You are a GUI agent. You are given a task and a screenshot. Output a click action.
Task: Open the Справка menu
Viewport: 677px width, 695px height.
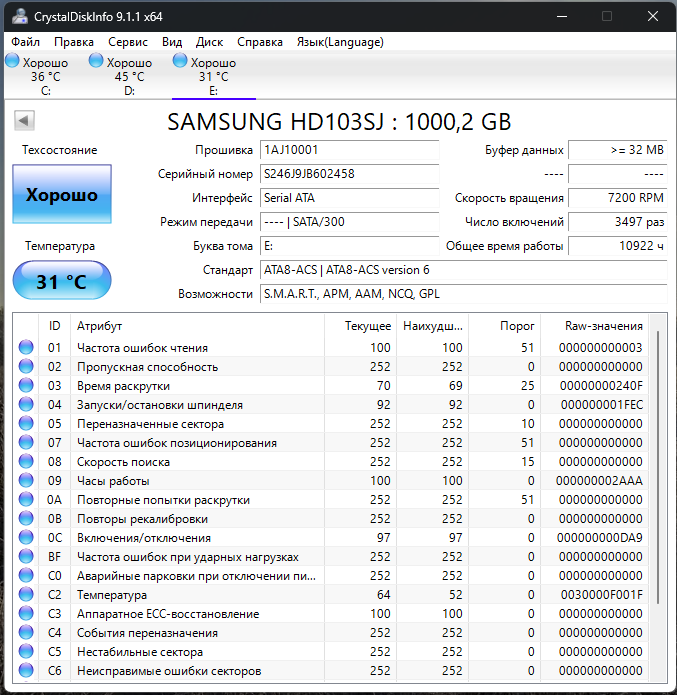(260, 42)
